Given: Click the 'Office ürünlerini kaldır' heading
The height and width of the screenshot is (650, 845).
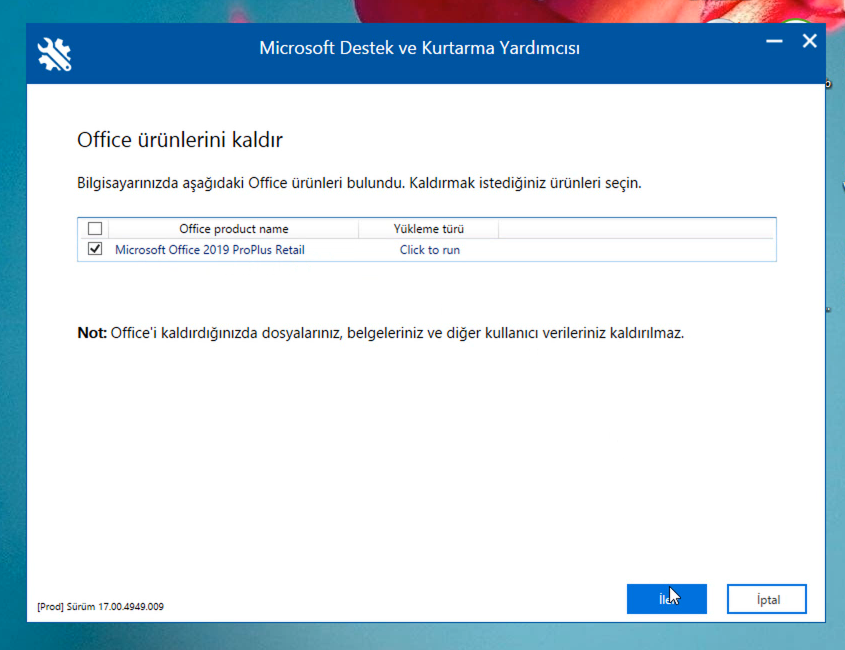Looking at the screenshot, I should coord(180,140).
